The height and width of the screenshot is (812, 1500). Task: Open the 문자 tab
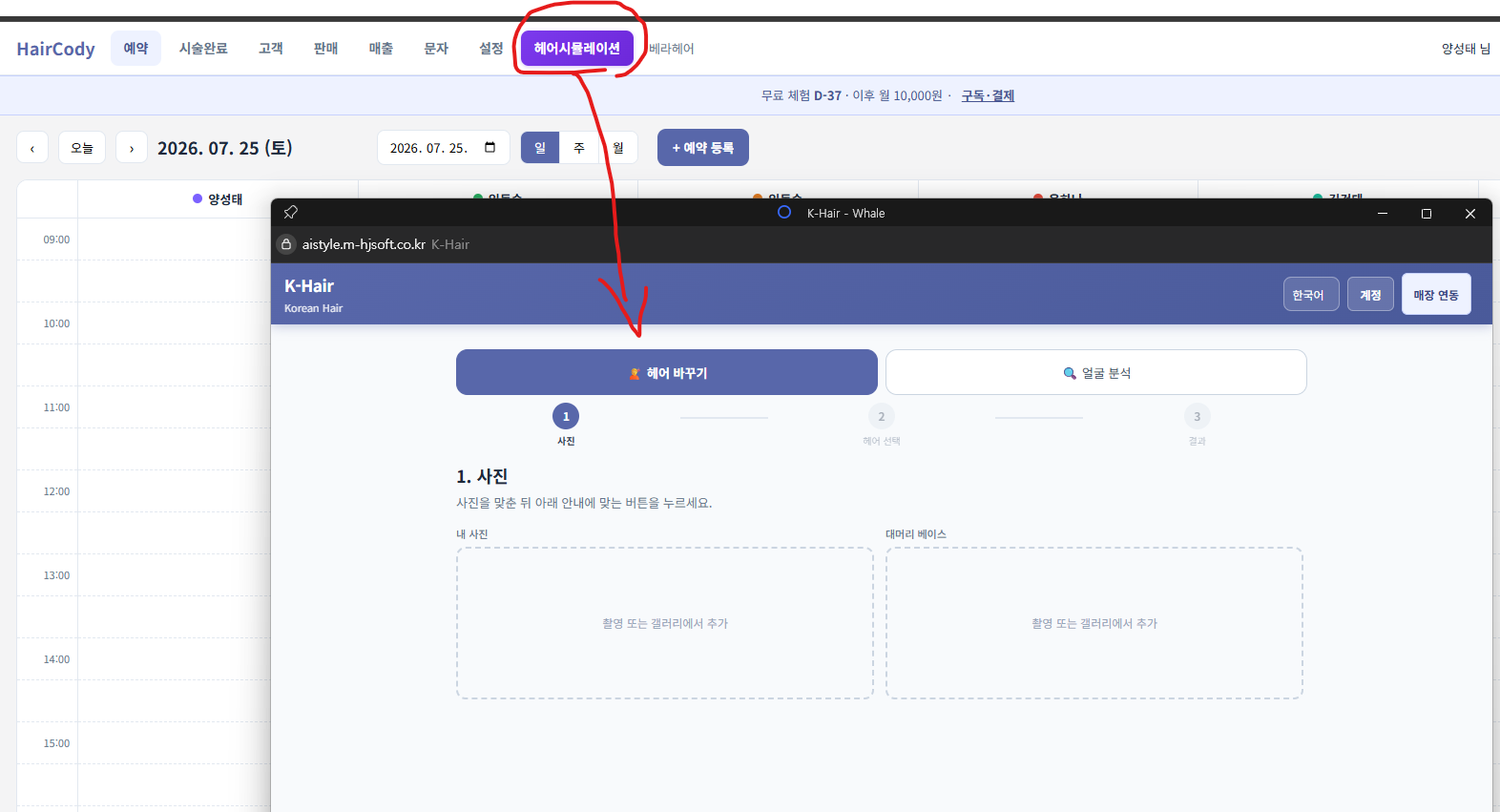(x=436, y=48)
